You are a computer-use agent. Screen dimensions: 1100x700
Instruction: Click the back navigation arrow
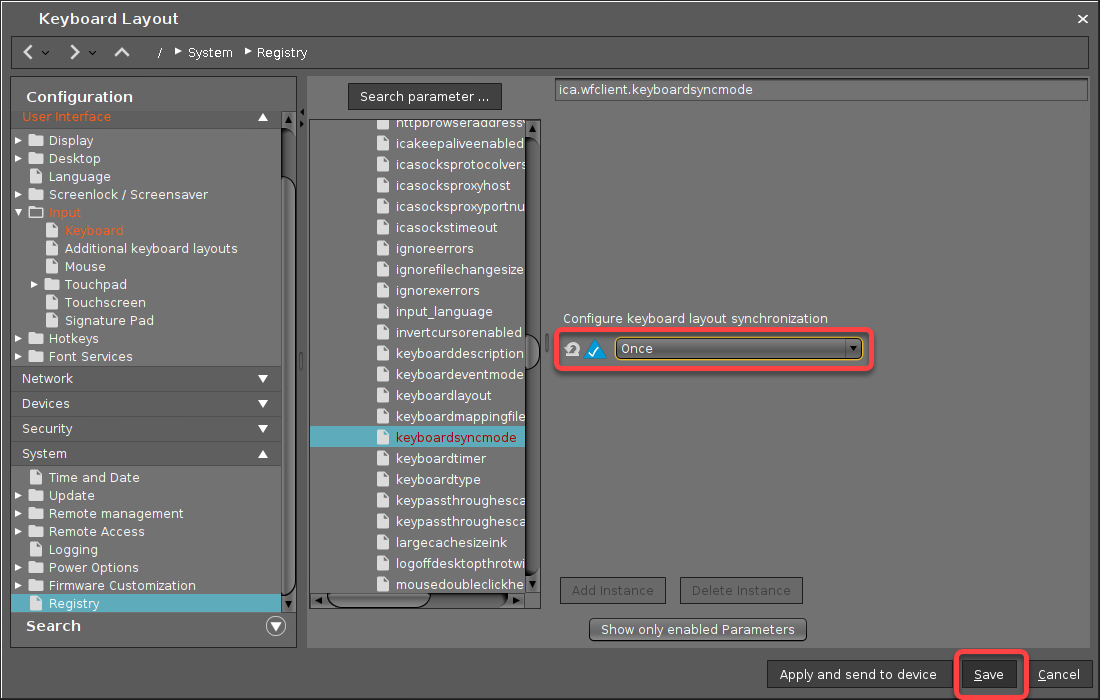(x=28, y=52)
